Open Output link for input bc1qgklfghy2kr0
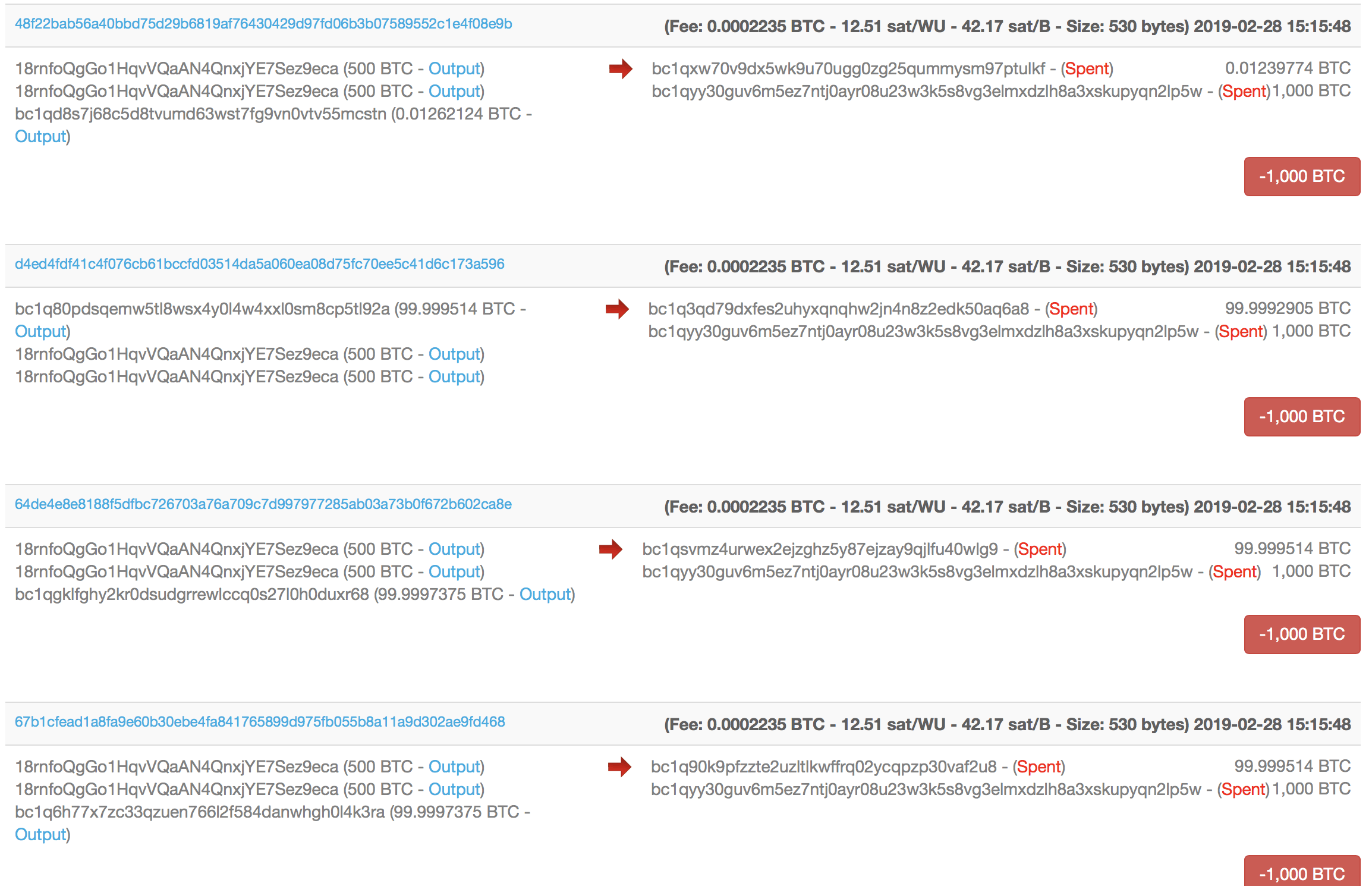Viewport: 1372px width, 886px height. pos(545,595)
